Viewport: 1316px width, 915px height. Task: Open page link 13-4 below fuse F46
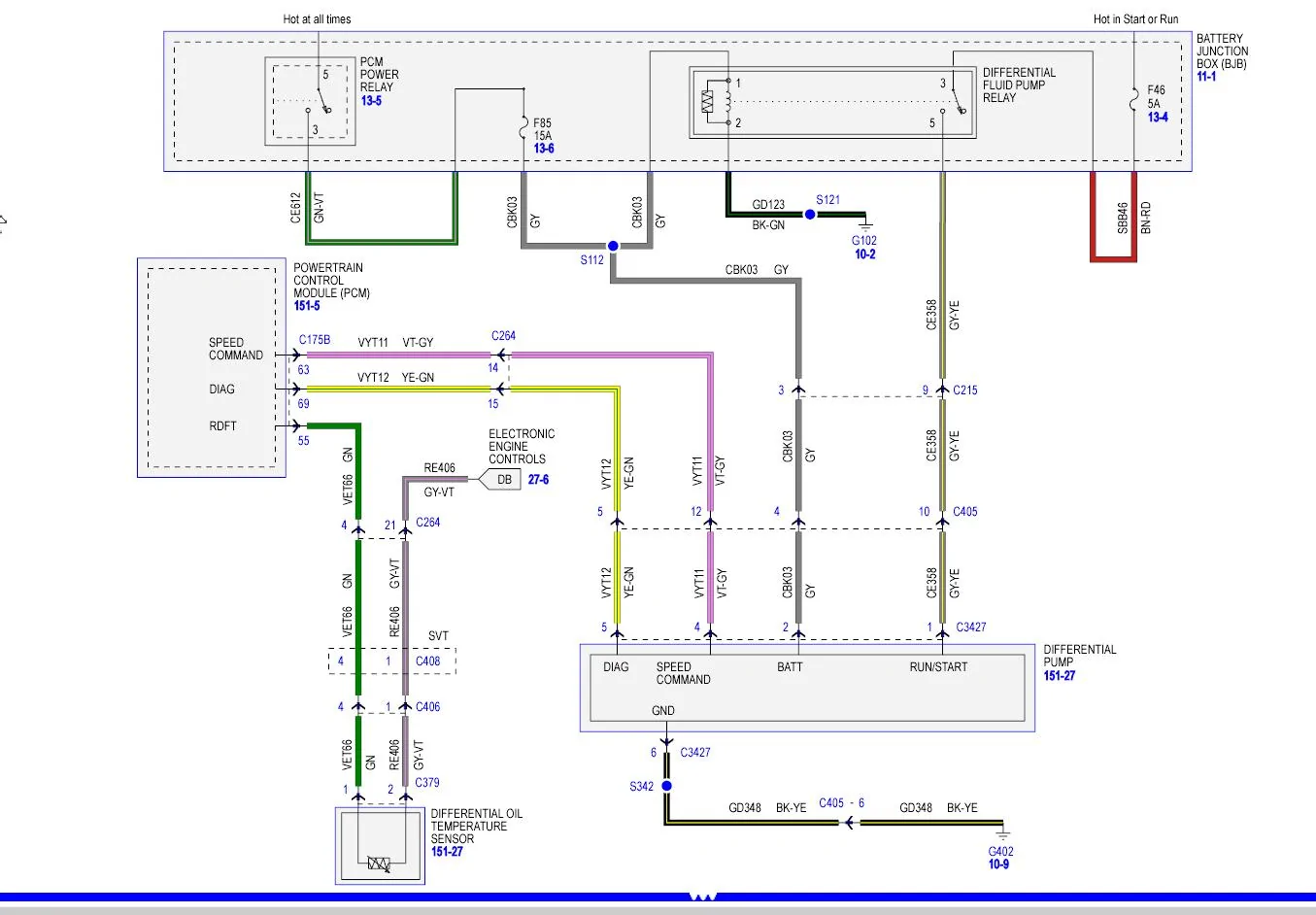(1158, 118)
